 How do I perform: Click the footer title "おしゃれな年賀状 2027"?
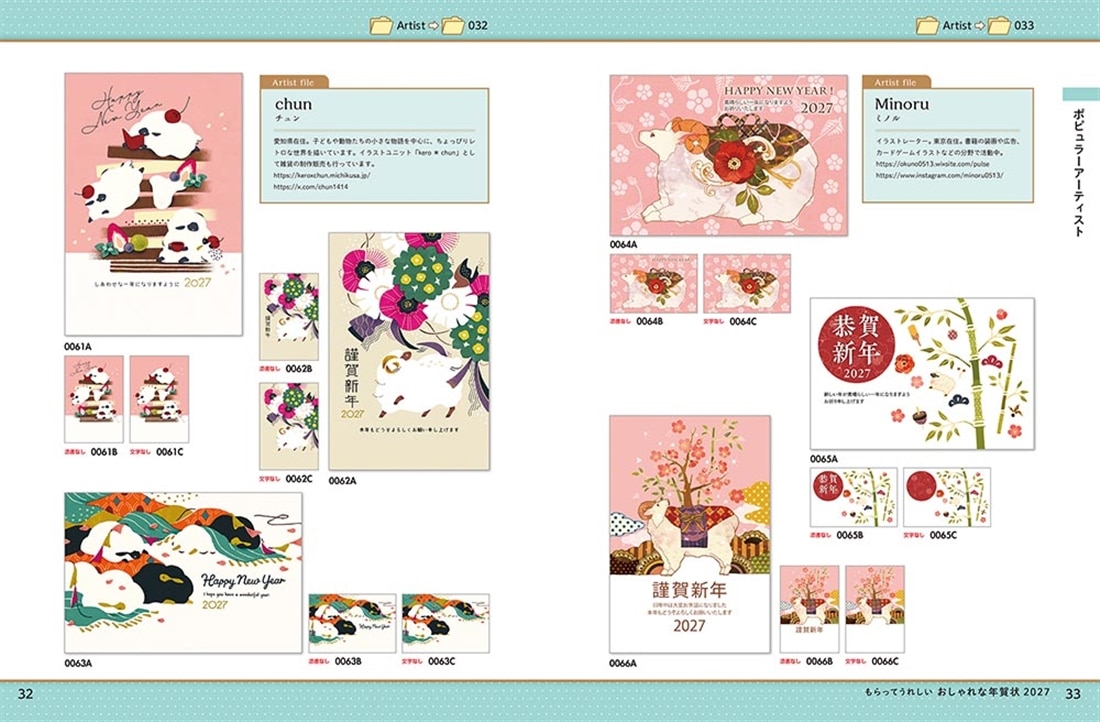[x=994, y=693]
